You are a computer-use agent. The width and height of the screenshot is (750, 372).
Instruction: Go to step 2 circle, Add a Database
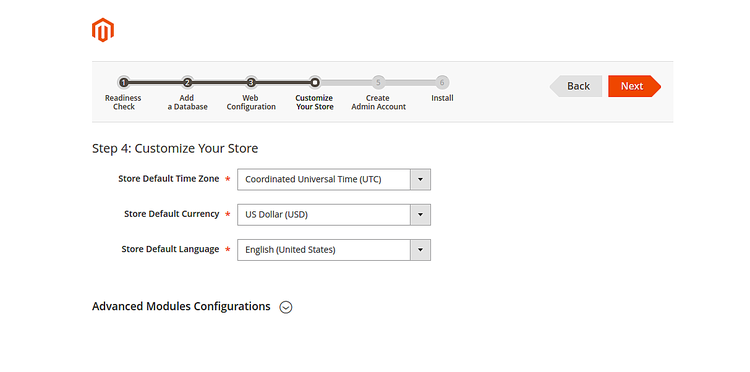(187, 83)
